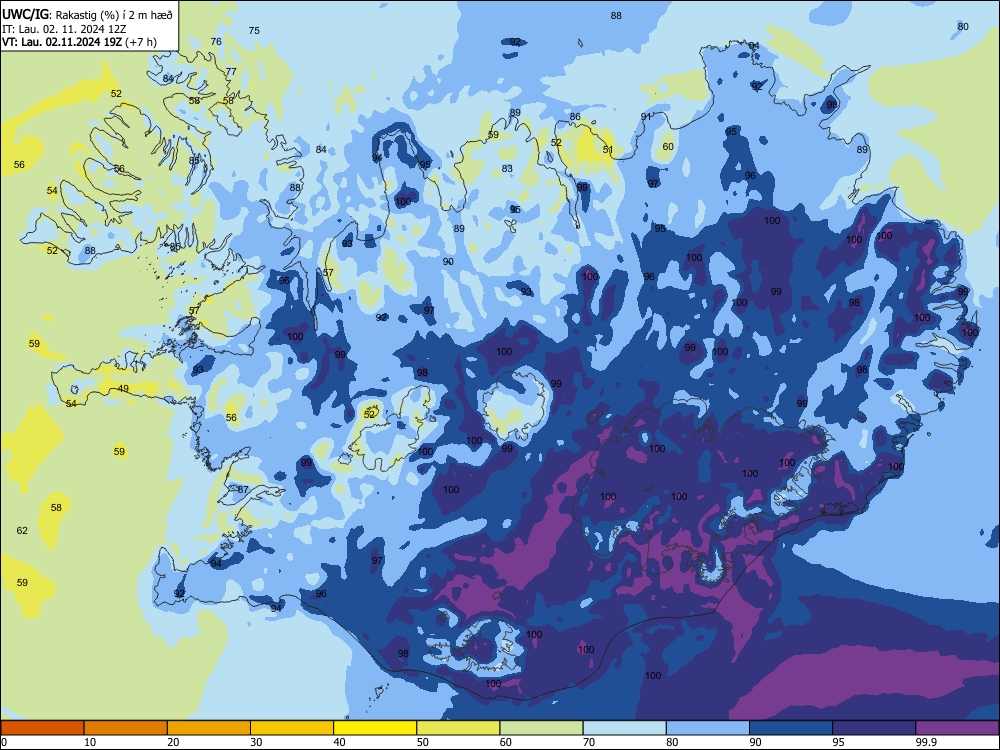Click the humidity value 91 on the map
1000x750 pixels.
click(x=646, y=117)
